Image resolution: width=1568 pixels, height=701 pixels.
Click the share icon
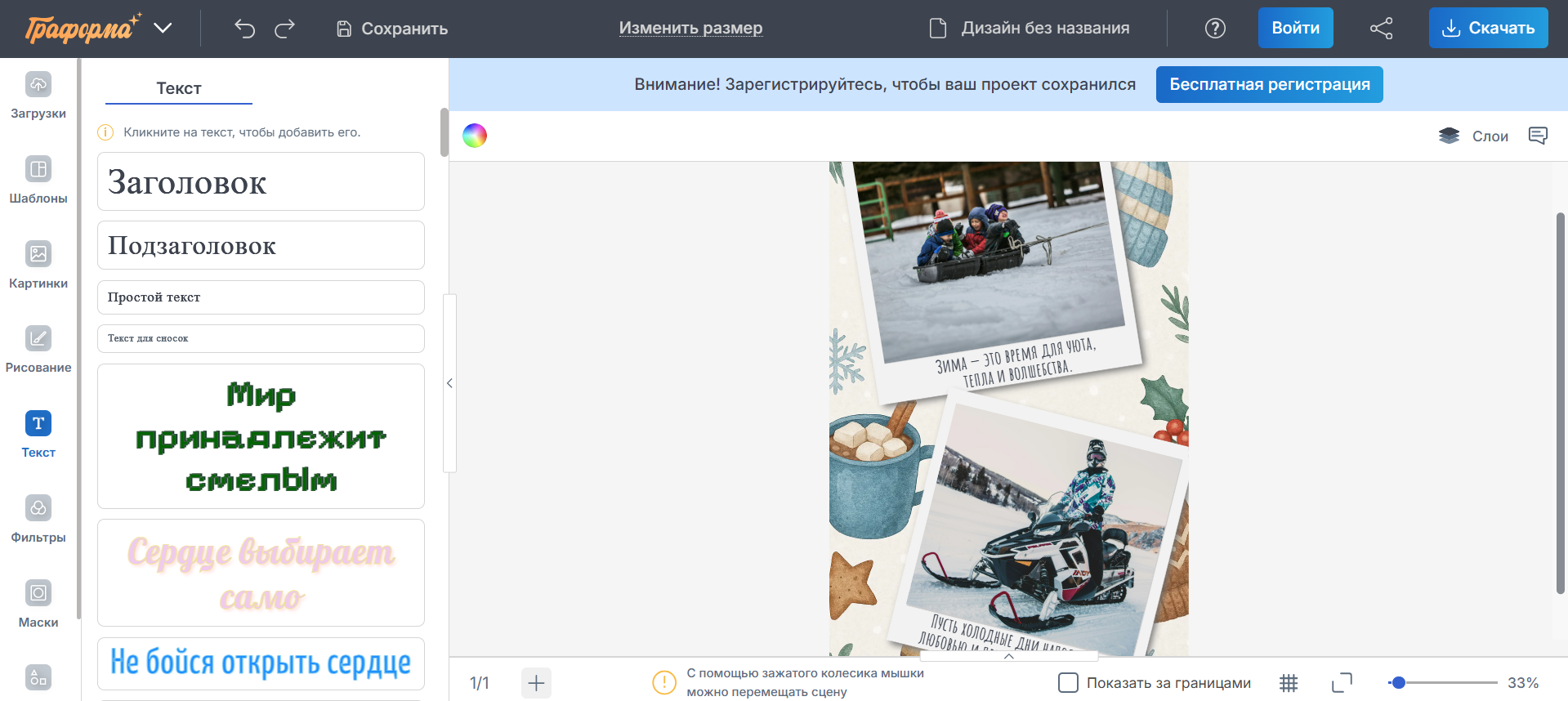point(1381,29)
